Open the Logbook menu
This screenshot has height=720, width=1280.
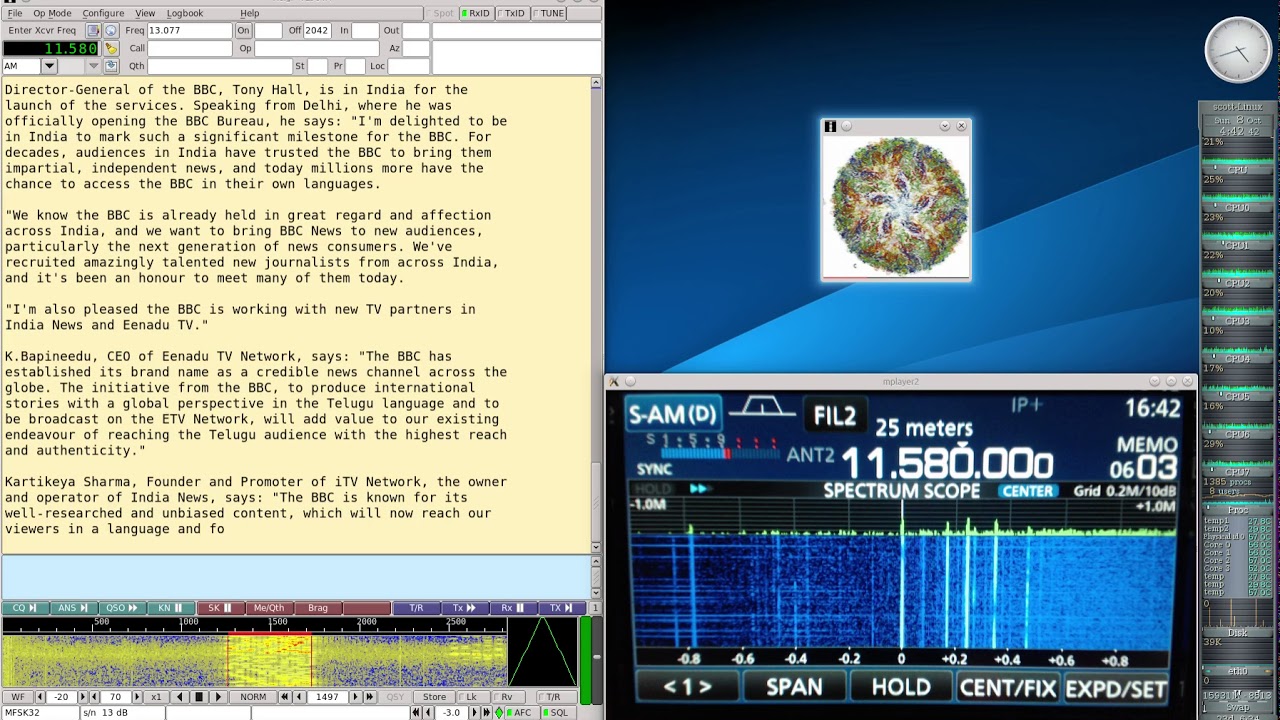[x=184, y=13]
